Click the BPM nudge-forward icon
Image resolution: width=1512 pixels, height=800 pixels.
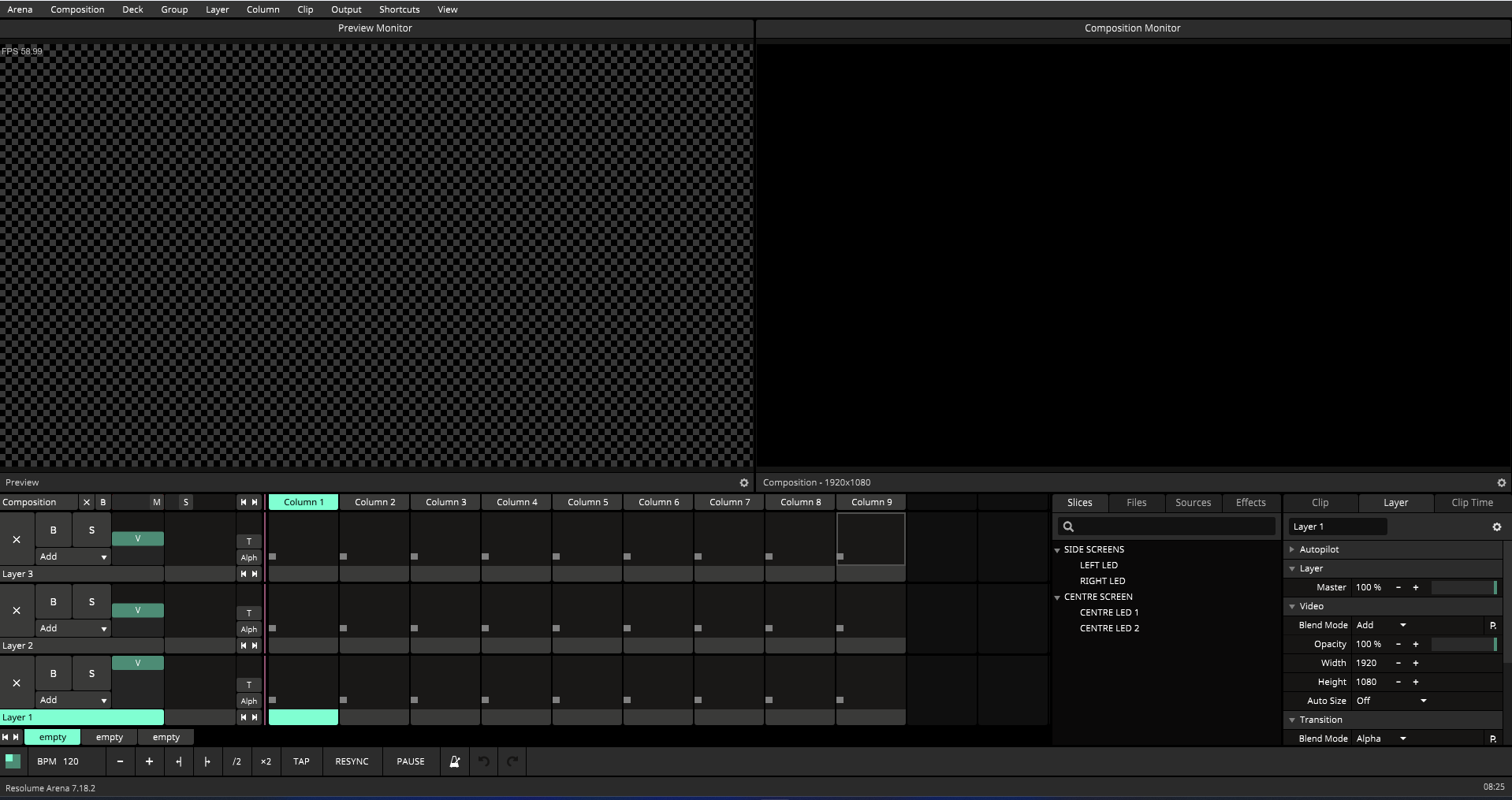(x=207, y=761)
